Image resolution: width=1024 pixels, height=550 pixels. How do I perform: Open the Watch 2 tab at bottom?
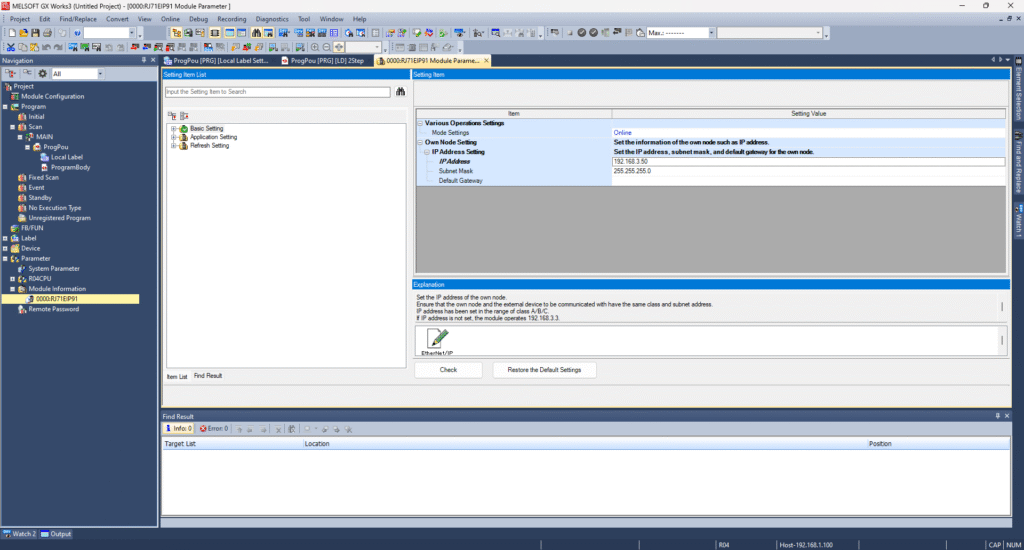pyautogui.click(x=20, y=534)
